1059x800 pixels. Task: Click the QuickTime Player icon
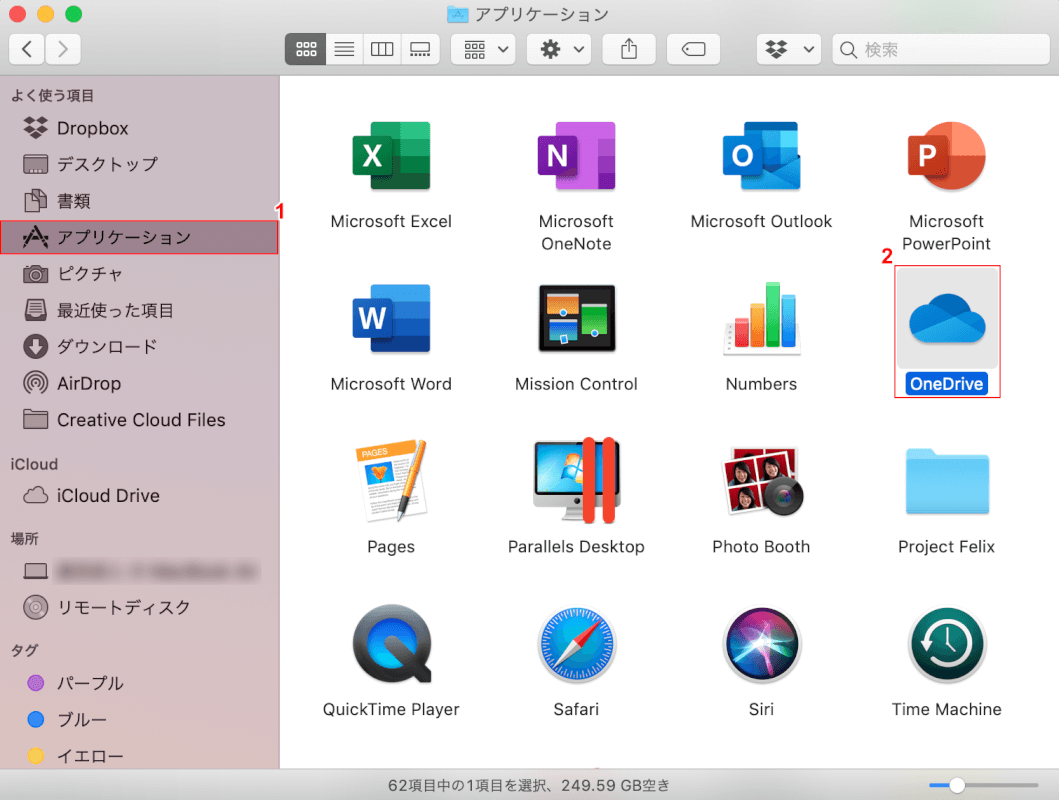click(391, 644)
